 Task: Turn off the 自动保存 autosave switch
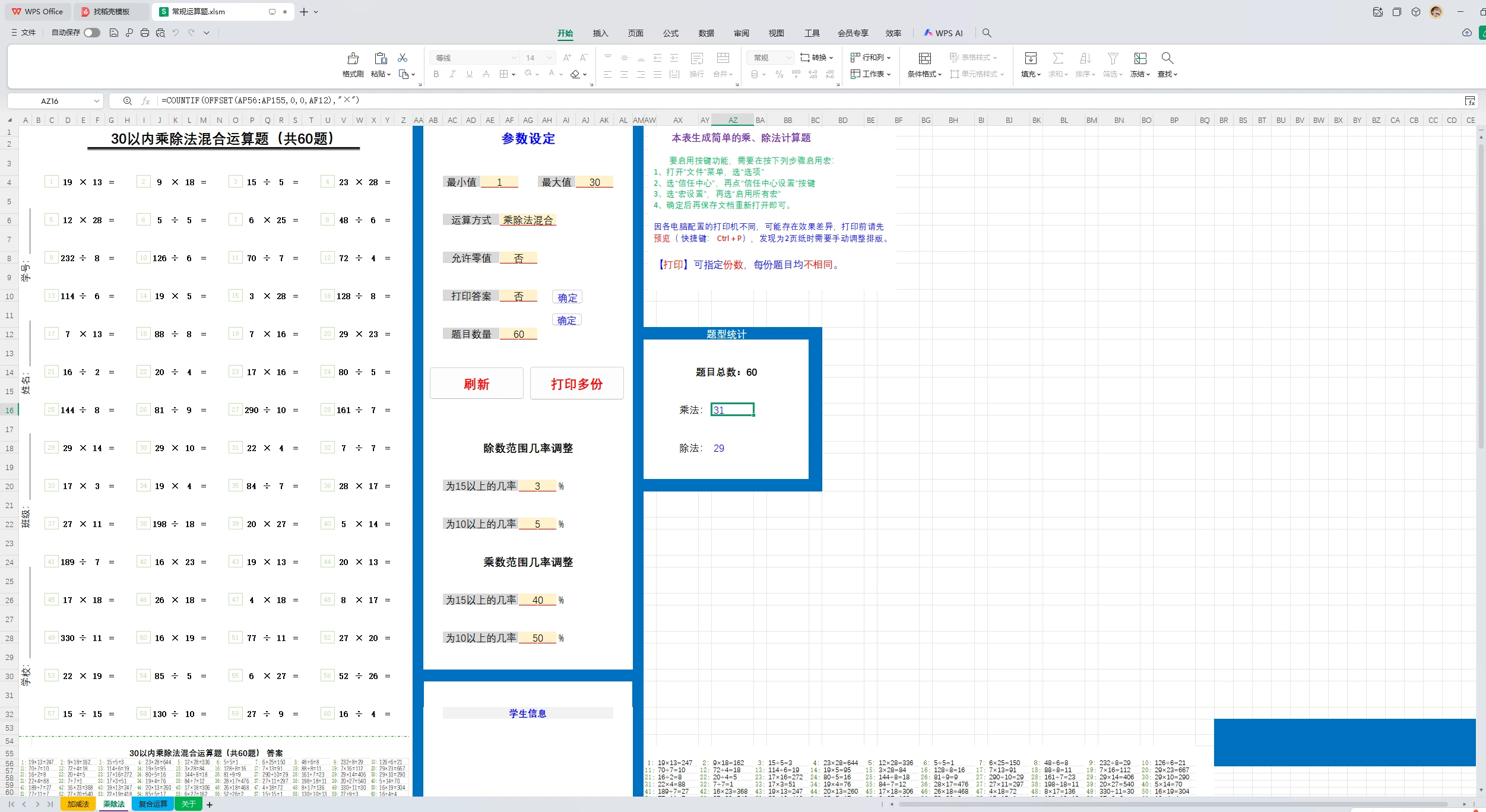(91, 33)
